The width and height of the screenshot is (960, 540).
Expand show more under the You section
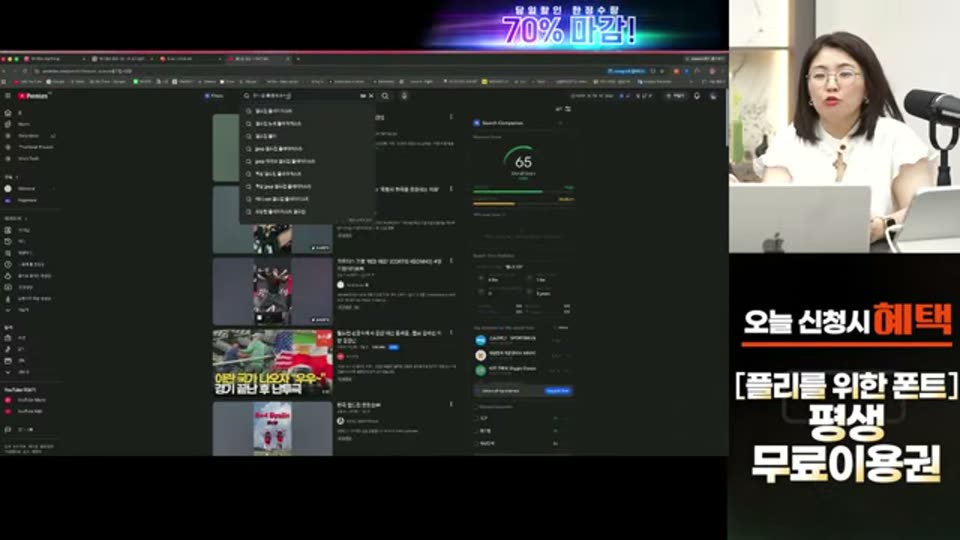tap(18, 310)
